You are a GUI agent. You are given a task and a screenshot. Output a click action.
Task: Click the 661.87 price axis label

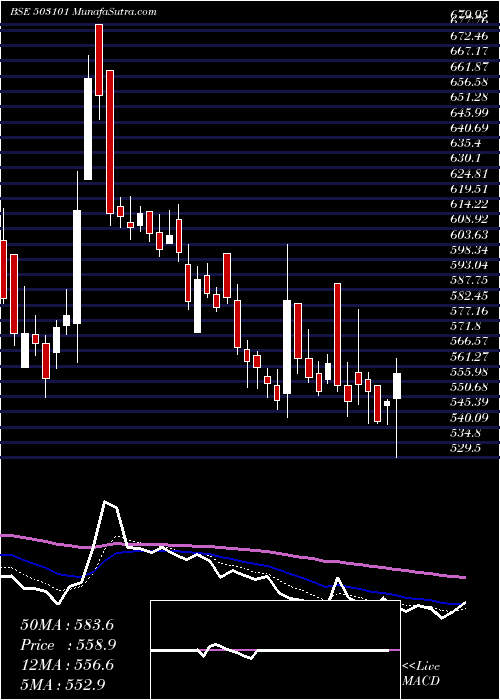tap(469, 66)
